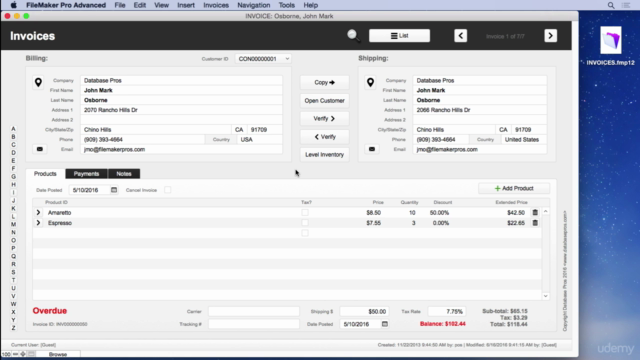Click the Amaretto quantity value 10
Screen dimensions: 640x360
point(412,213)
